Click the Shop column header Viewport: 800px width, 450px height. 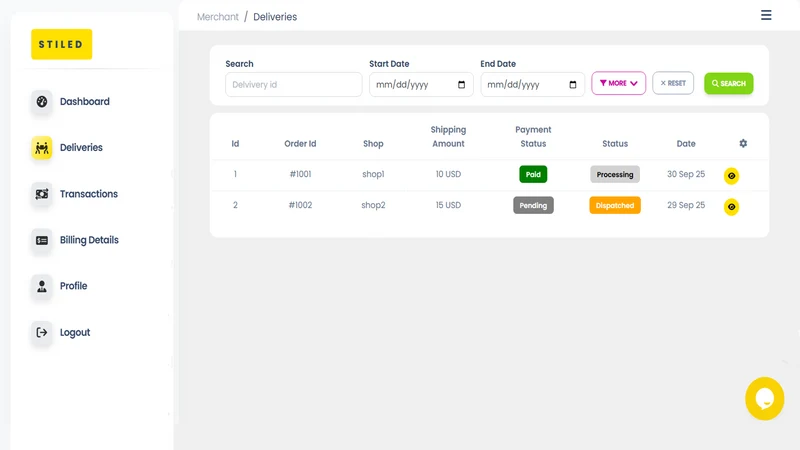(x=373, y=144)
